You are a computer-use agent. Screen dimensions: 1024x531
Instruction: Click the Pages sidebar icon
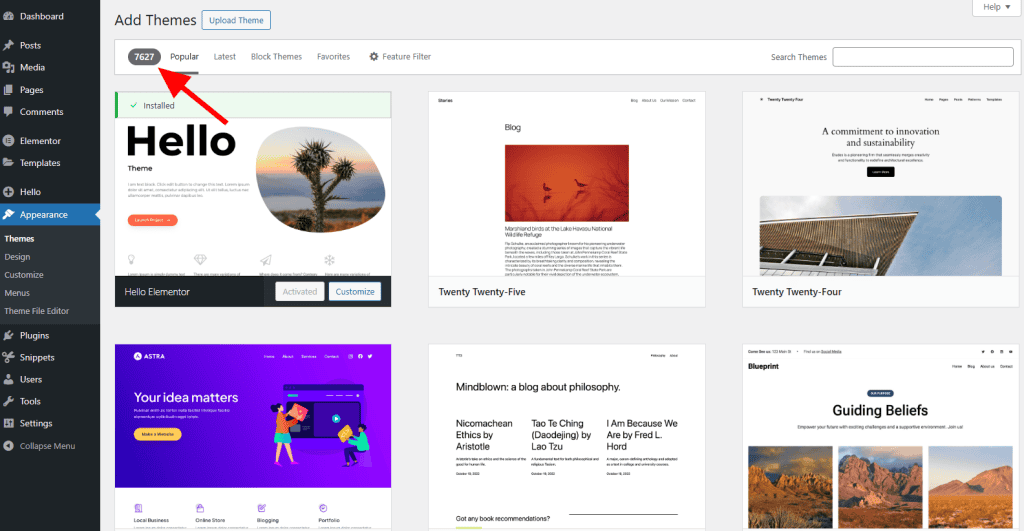[x=8, y=89]
